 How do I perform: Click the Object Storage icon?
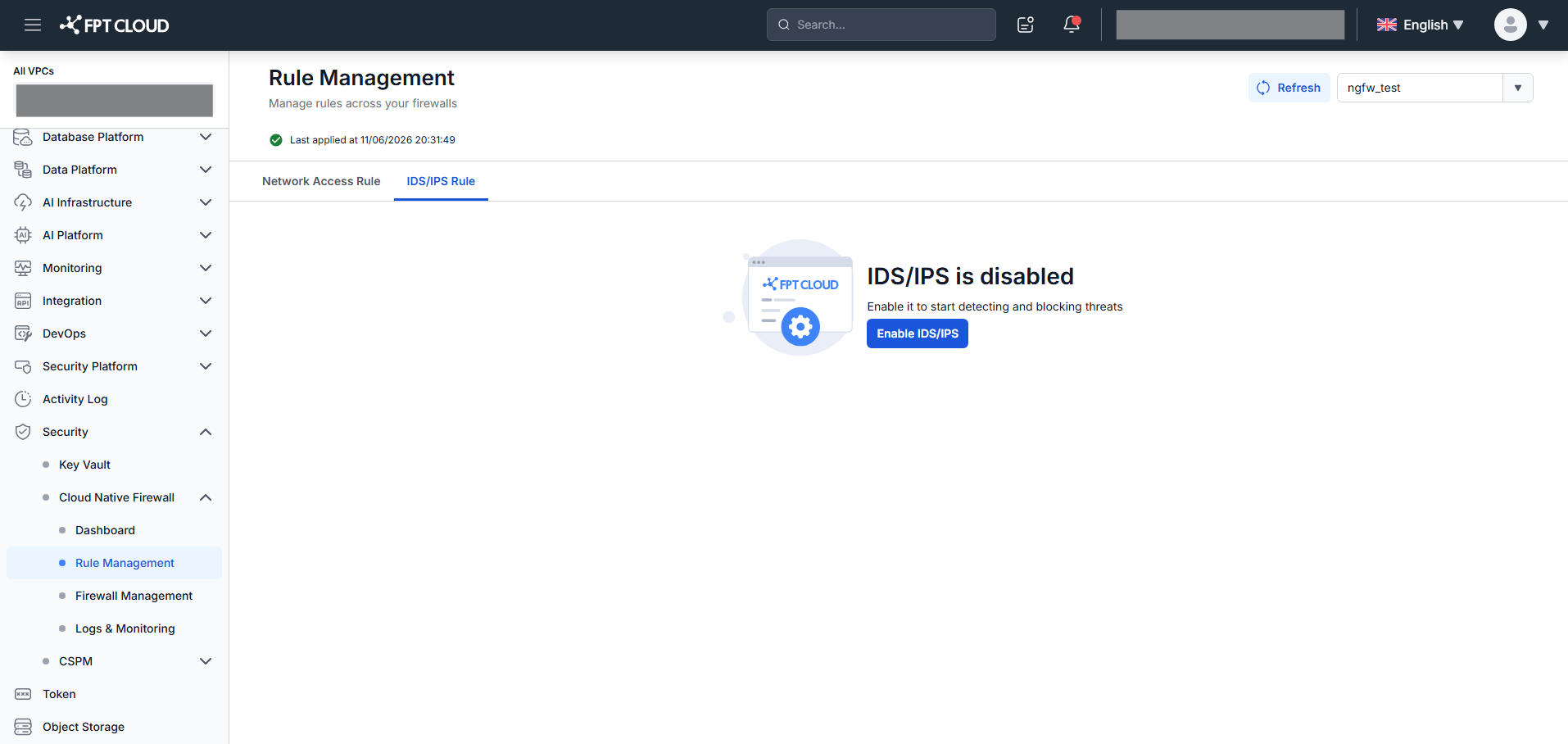23,727
